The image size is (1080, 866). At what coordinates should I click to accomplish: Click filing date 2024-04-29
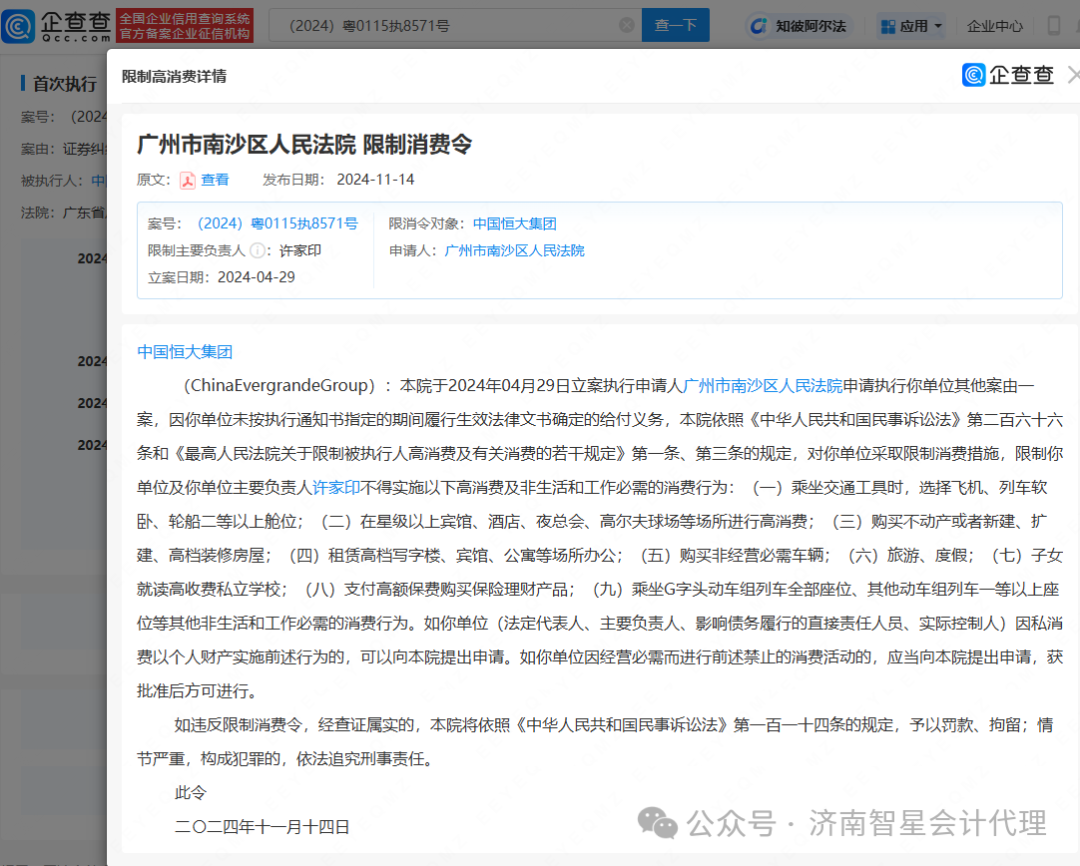256,277
